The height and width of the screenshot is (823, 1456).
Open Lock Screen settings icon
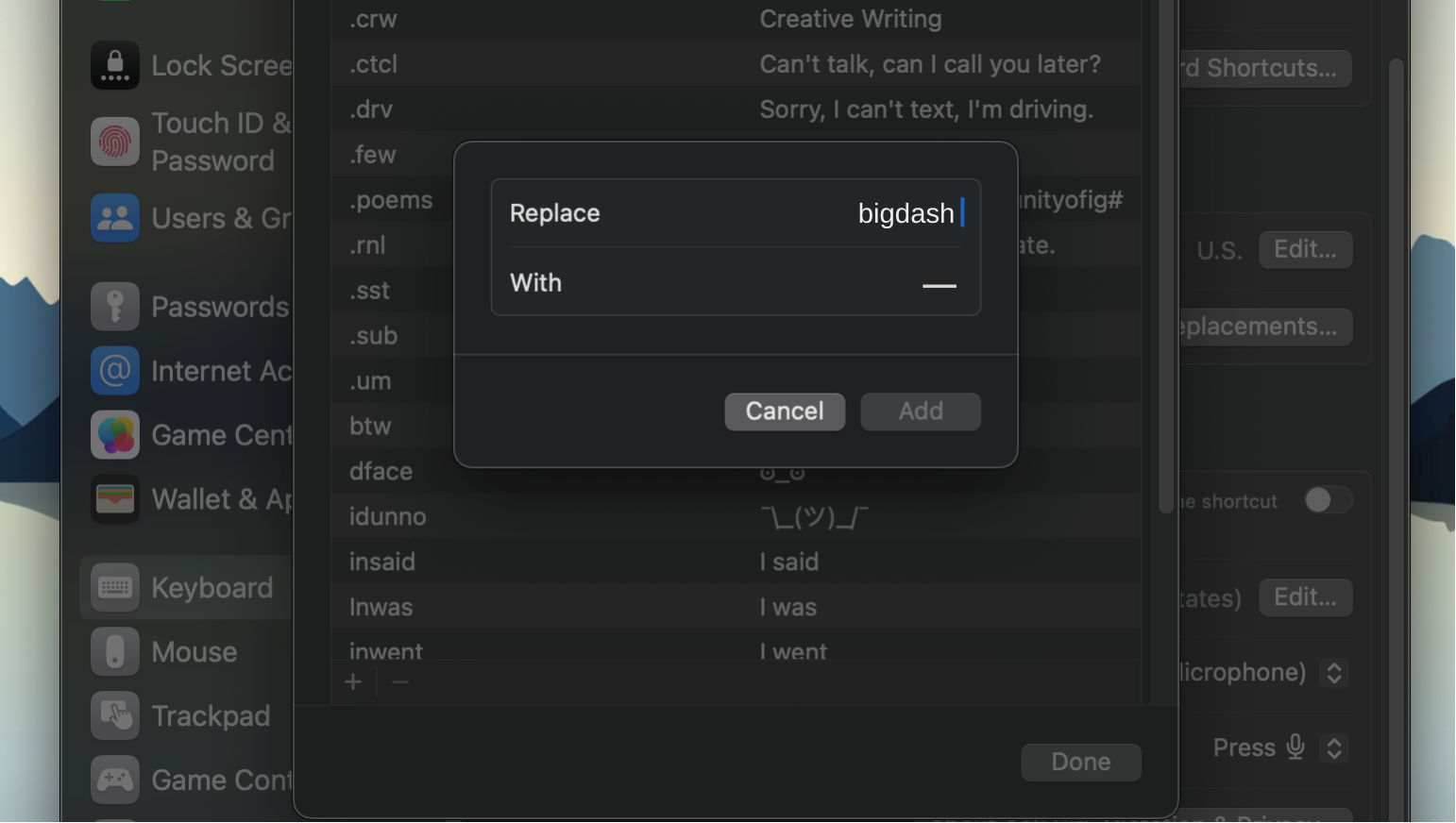tap(115, 65)
